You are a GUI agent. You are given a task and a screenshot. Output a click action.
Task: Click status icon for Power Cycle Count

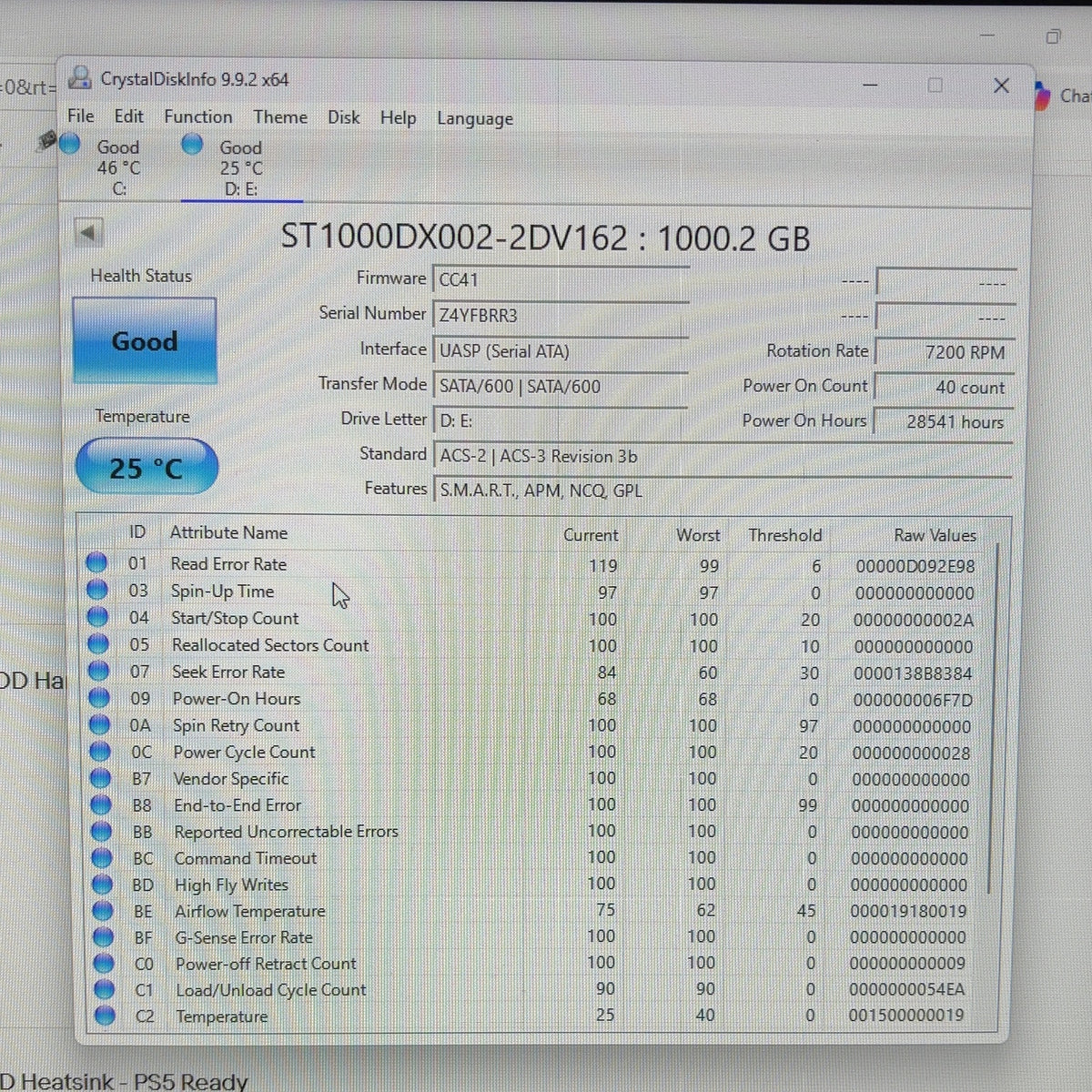point(100,752)
